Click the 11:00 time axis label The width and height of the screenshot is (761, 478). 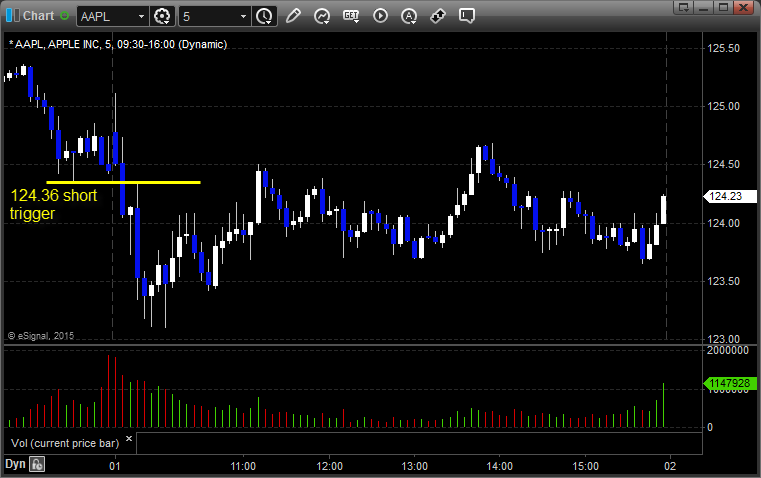click(243, 466)
